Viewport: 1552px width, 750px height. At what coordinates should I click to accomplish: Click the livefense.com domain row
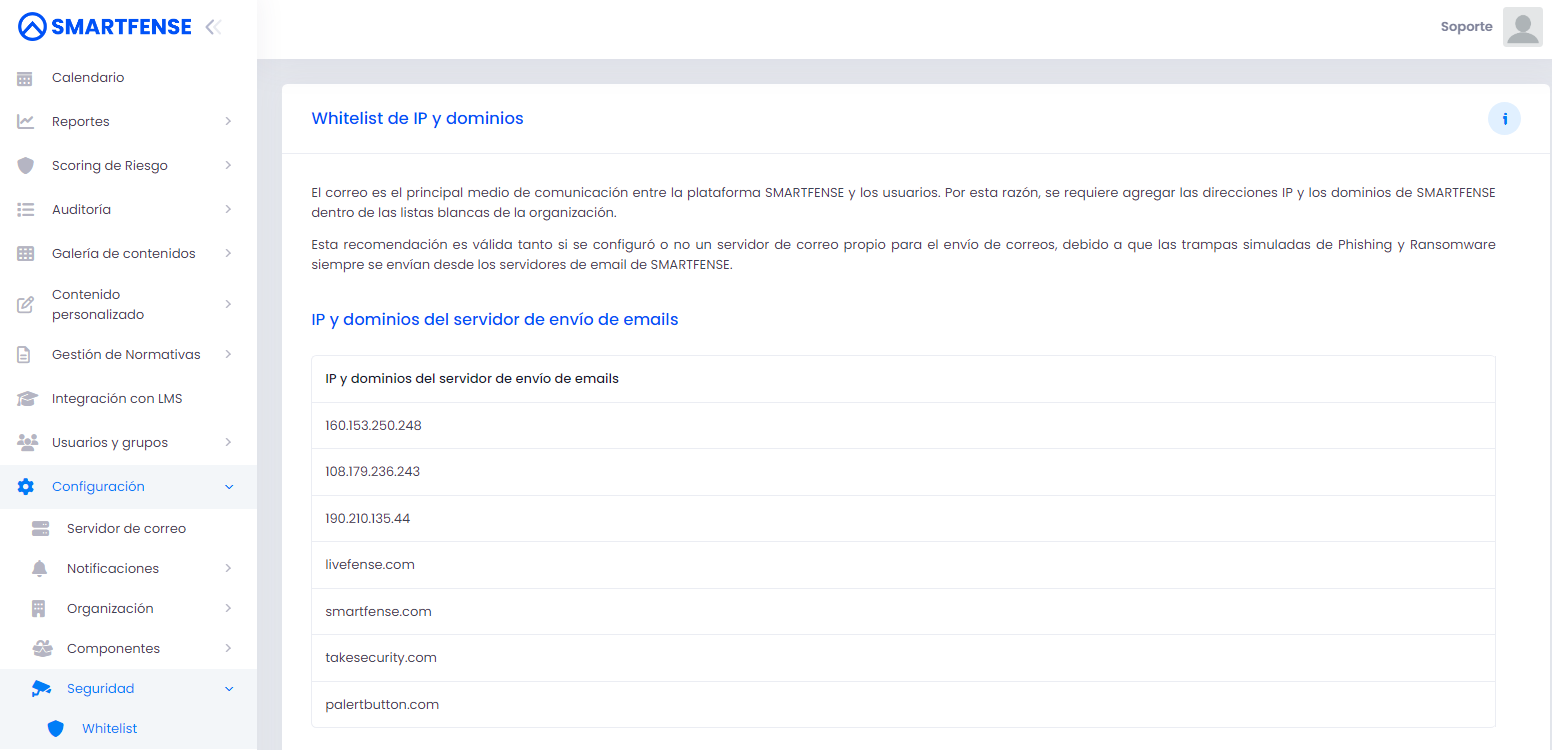pyautogui.click(x=903, y=565)
